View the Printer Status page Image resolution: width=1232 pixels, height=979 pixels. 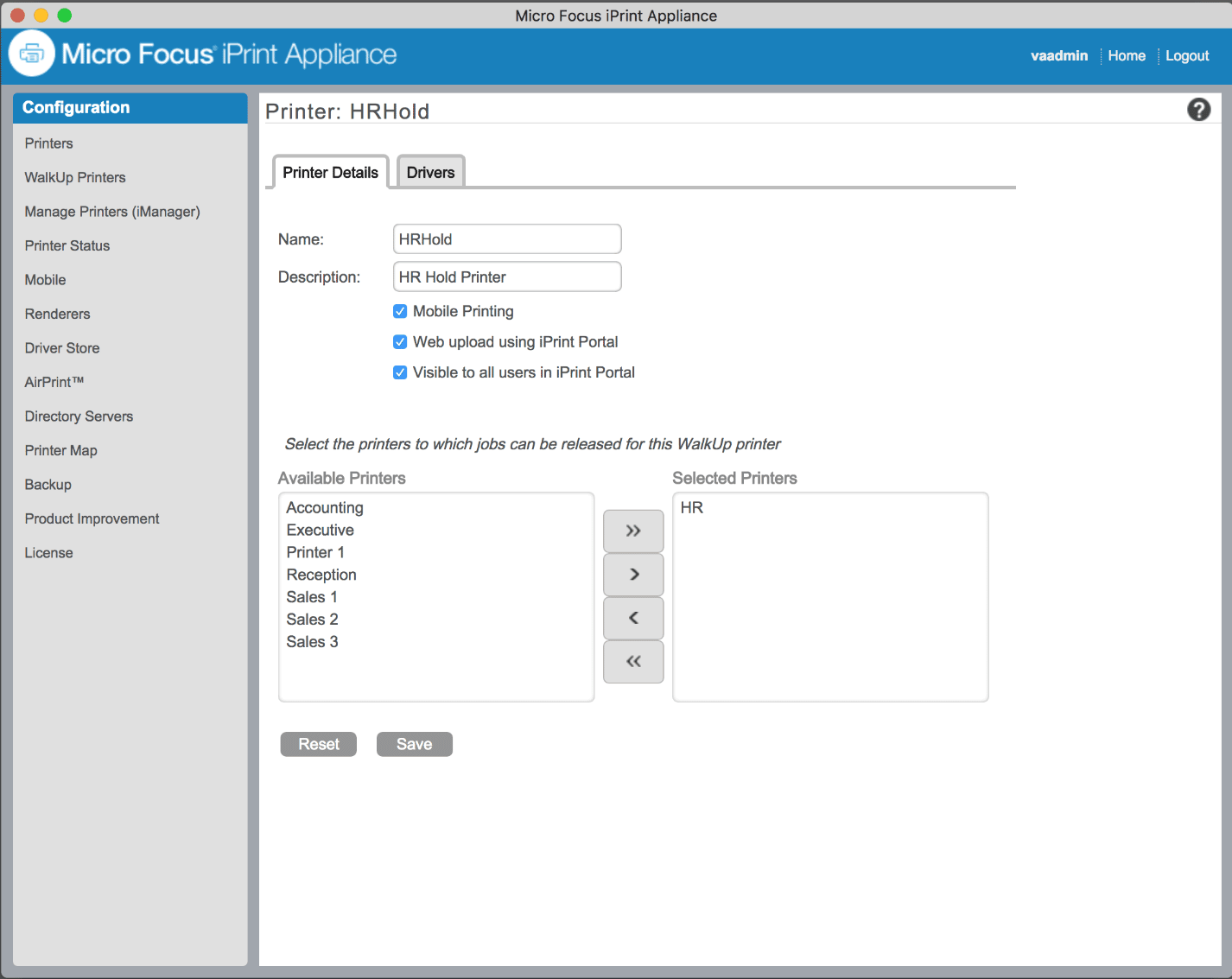tap(67, 245)
